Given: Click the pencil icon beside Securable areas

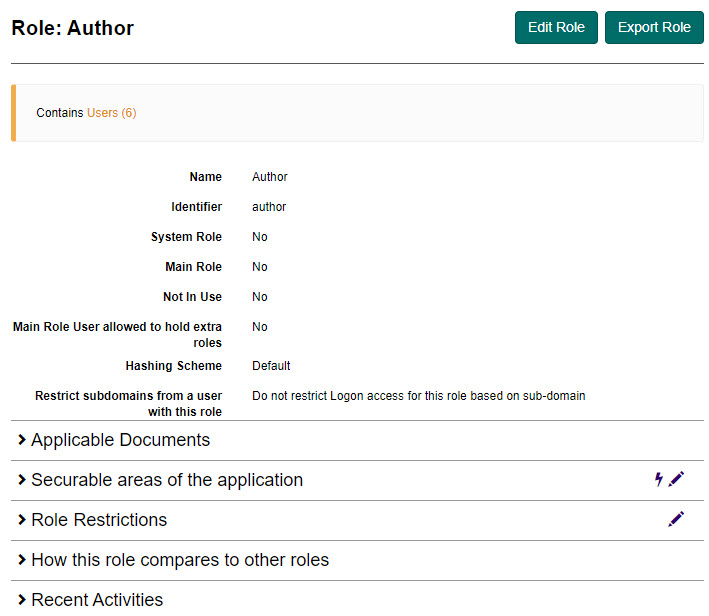Looking at the screenshot, I should coord(676,479).
